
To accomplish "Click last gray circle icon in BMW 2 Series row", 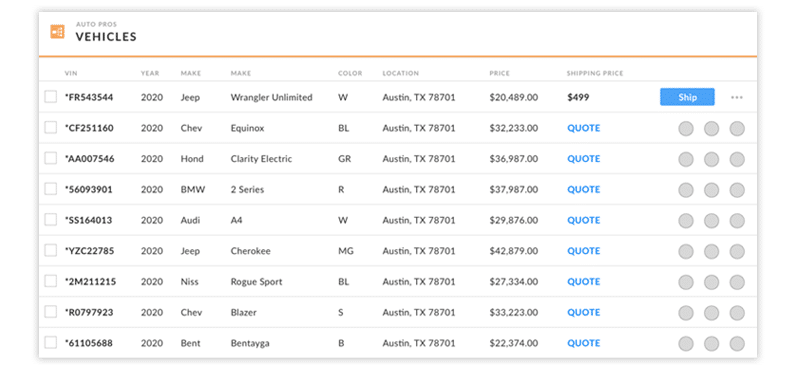I will click(737, 190).
